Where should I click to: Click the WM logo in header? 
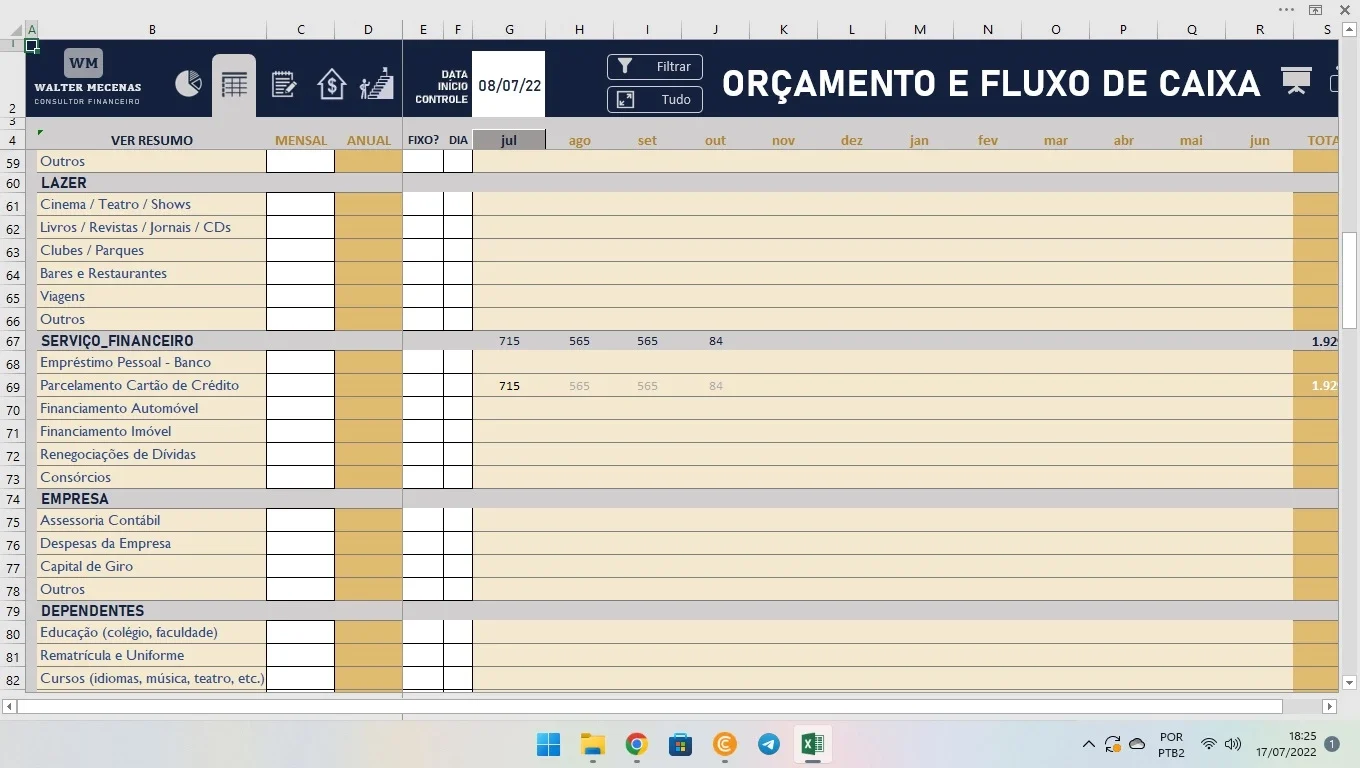pos(84,63)
